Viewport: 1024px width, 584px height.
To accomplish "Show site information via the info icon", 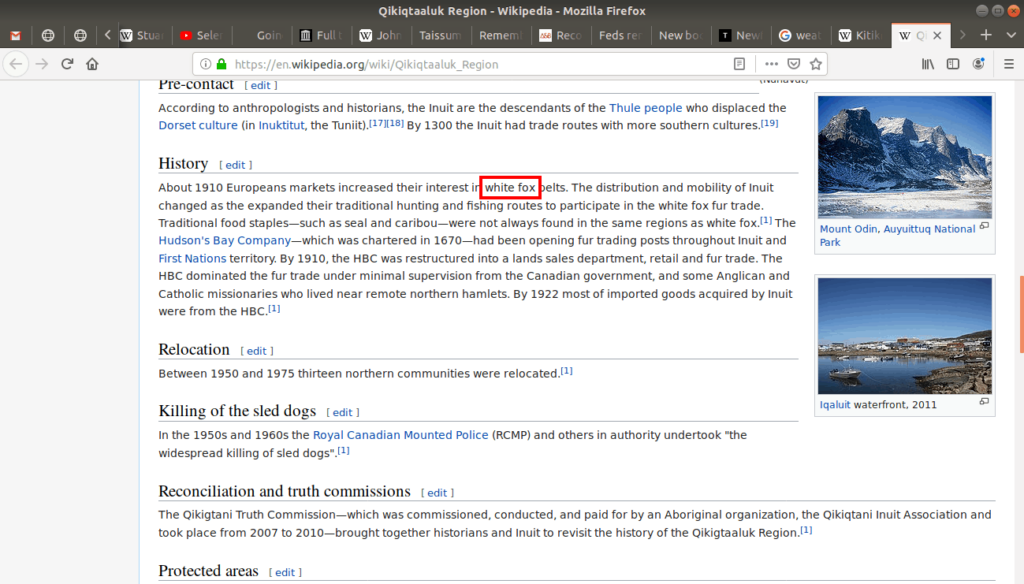I will (205, 64).
